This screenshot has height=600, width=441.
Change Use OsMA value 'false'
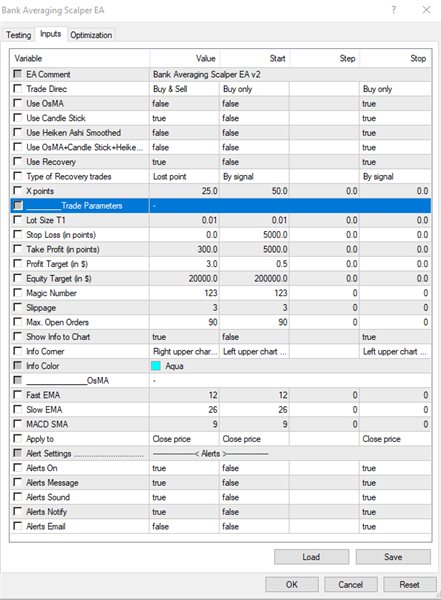pyautogui.click(x=185, y=104)
